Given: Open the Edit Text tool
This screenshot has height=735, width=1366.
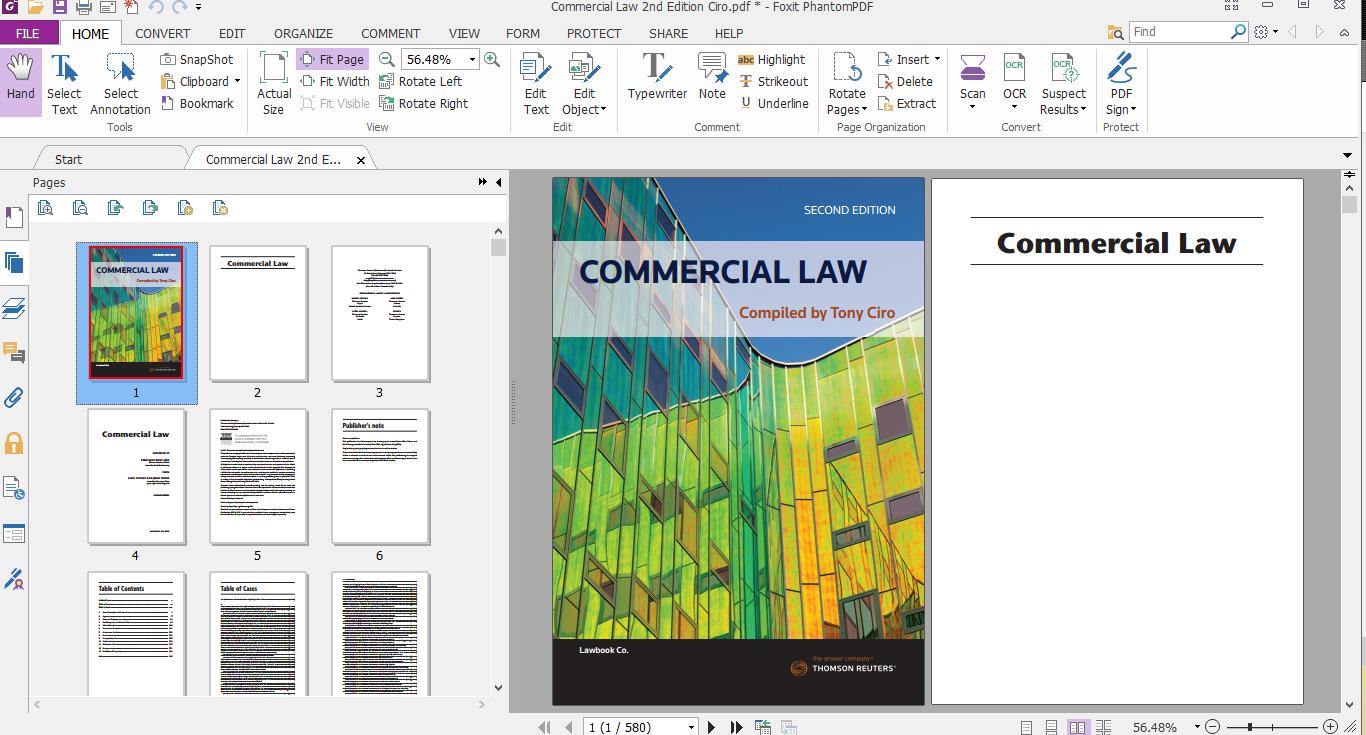Looking at the screenshot, I should [536, 84].
